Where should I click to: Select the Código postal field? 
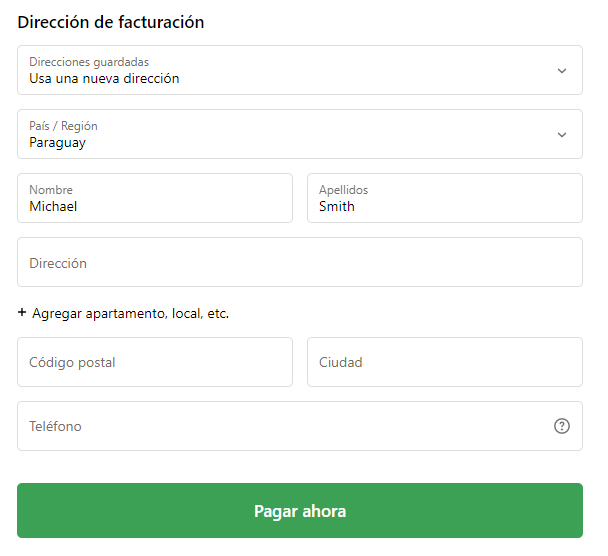[x=154, y=362]
